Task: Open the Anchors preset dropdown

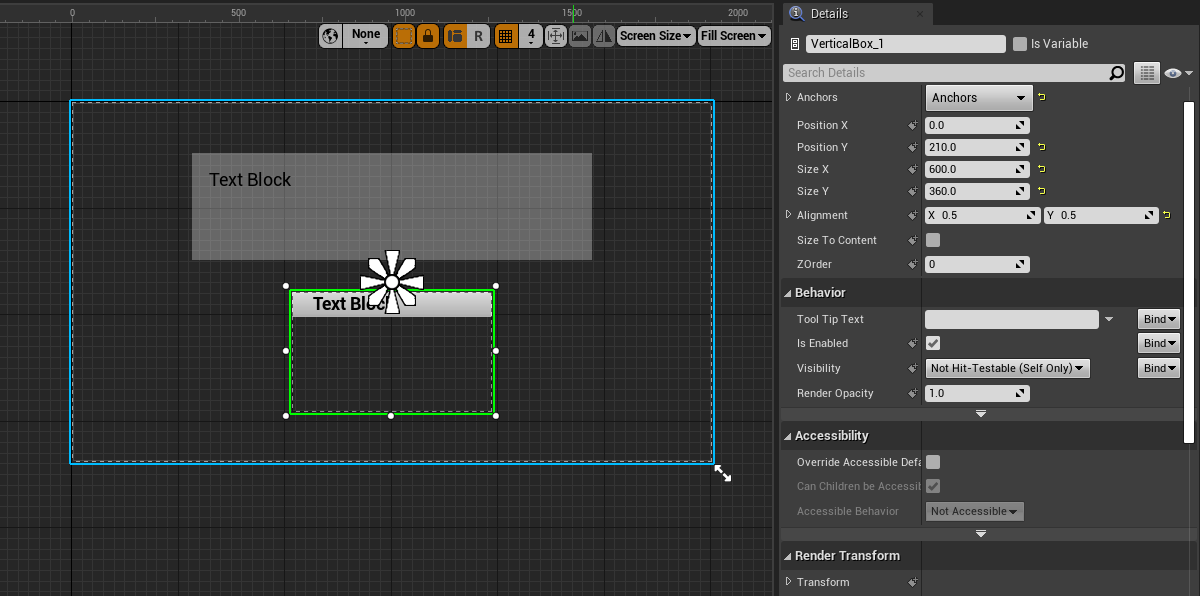Action: [x=979, y=98]
